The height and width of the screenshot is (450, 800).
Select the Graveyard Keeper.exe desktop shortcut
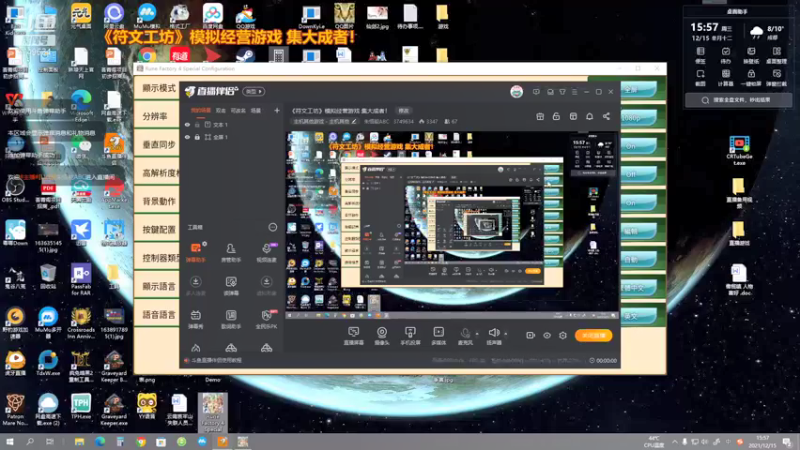[x=114, y=410]
